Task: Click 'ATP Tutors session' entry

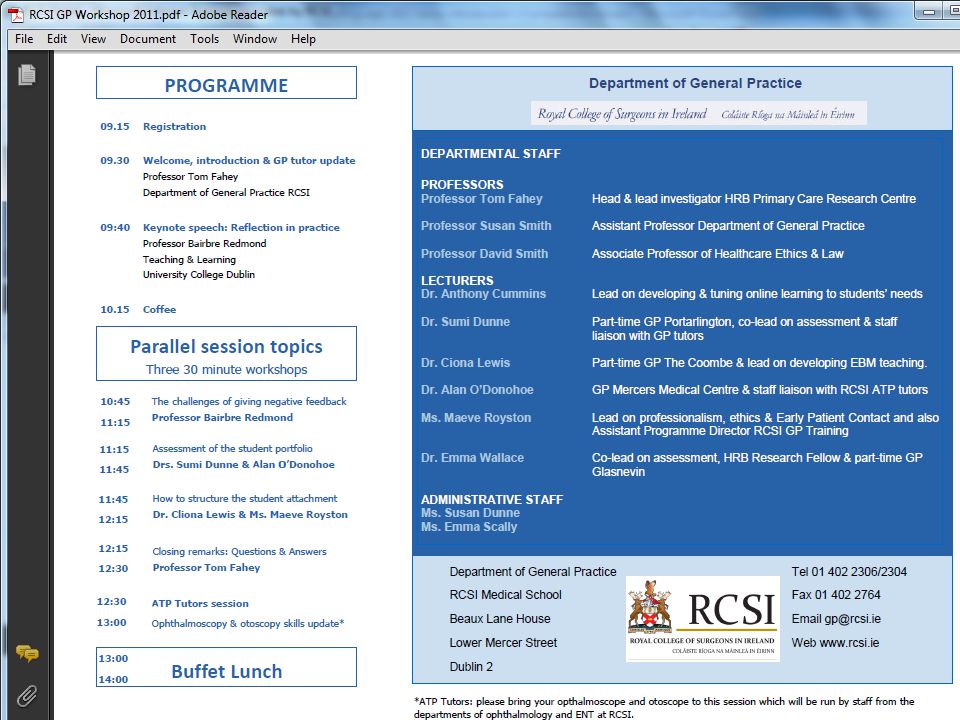Action: 200,603
